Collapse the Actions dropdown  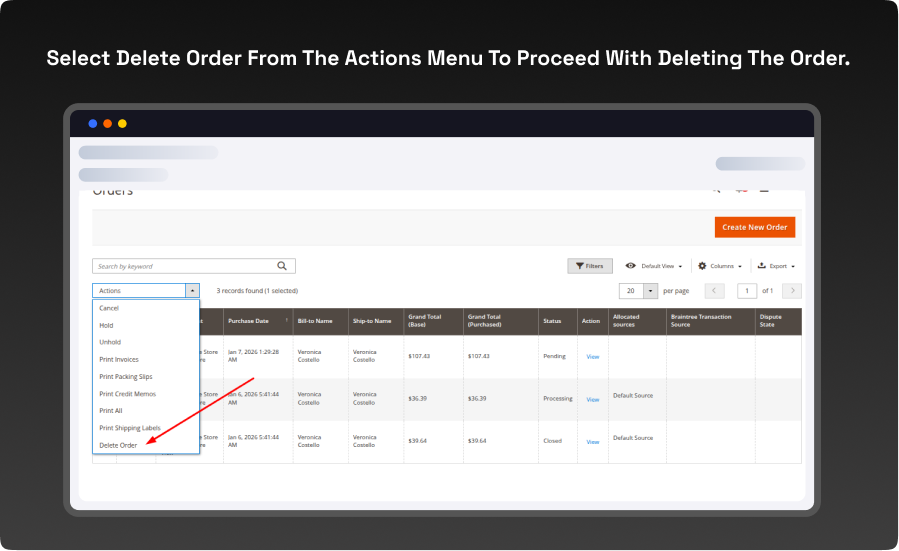pyautogui.click(x=192, y=291)
